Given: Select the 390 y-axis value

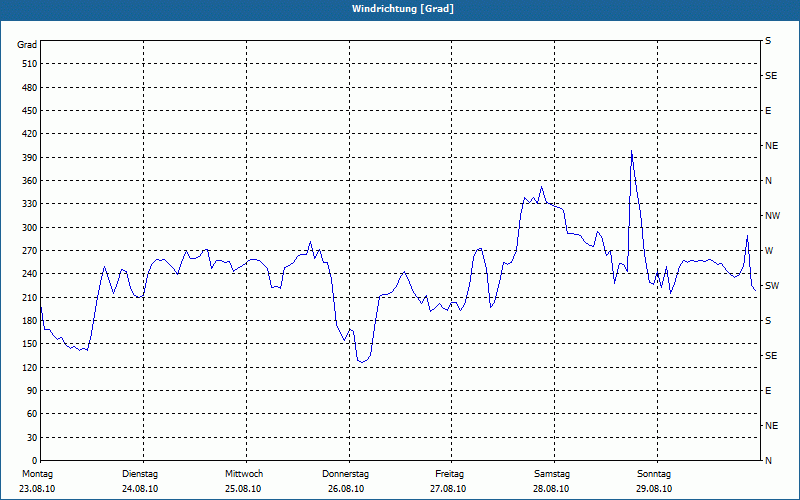Looking at the screenshot, I should coord(30,157).
